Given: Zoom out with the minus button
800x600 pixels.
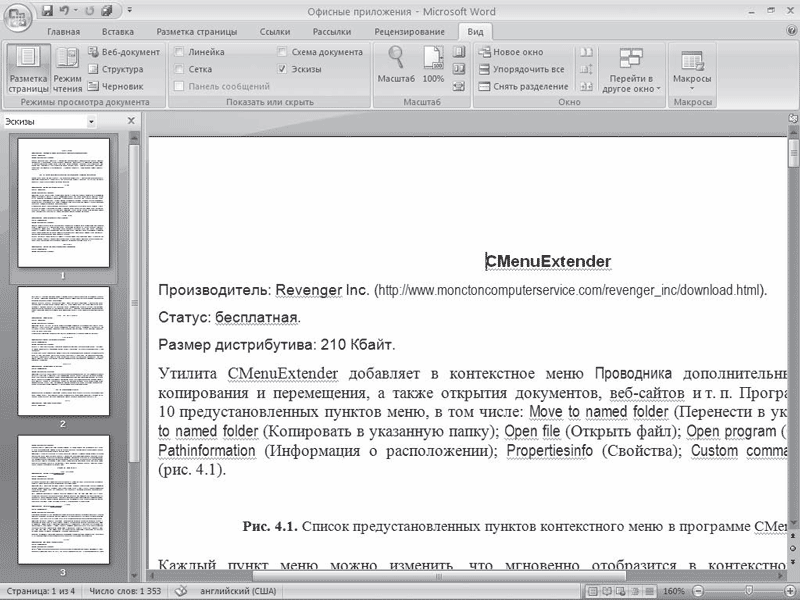Looking at the screenshot, I should point(697,591).
